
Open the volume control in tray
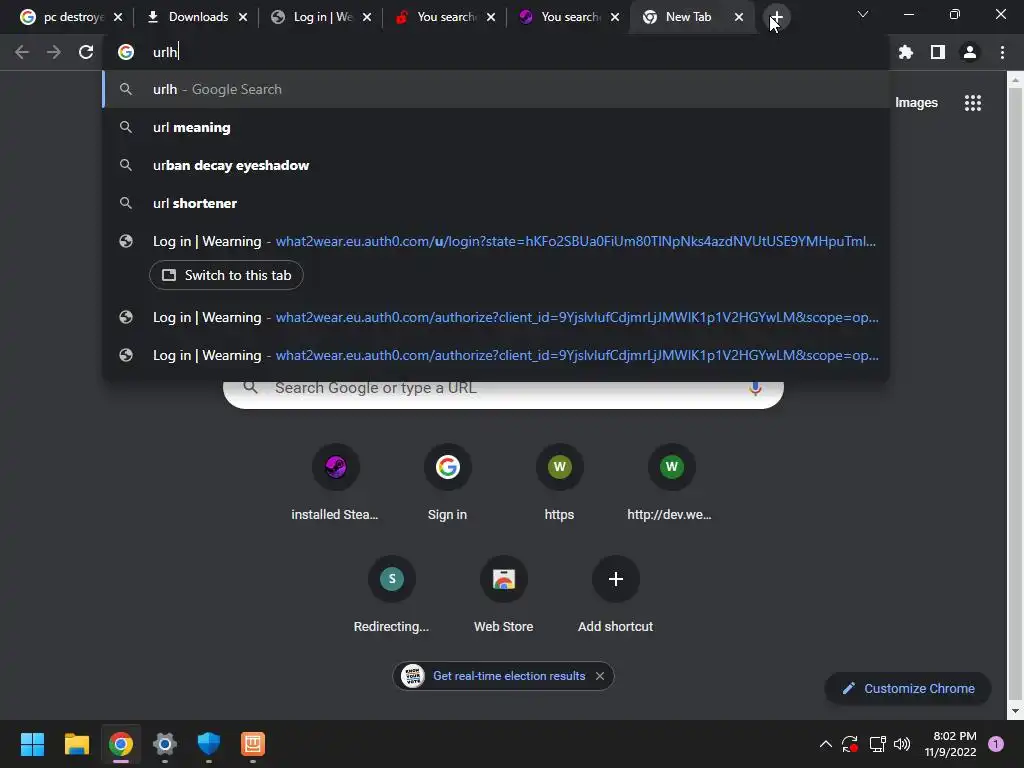[902, 744]
